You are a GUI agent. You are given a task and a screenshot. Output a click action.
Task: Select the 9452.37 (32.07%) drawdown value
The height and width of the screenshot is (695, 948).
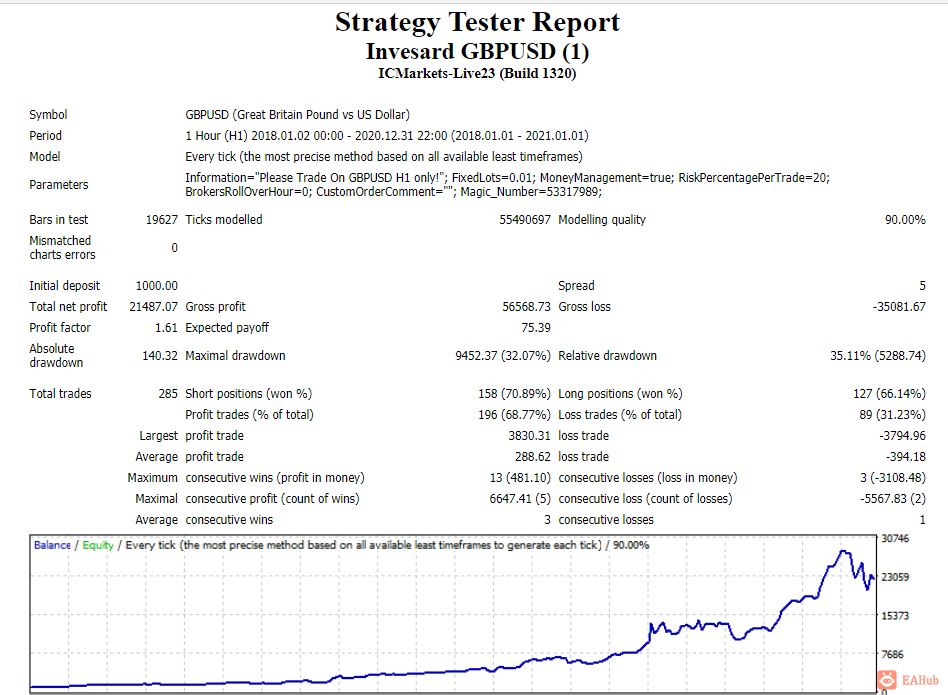pyautogui.click(x=503, y=355)
